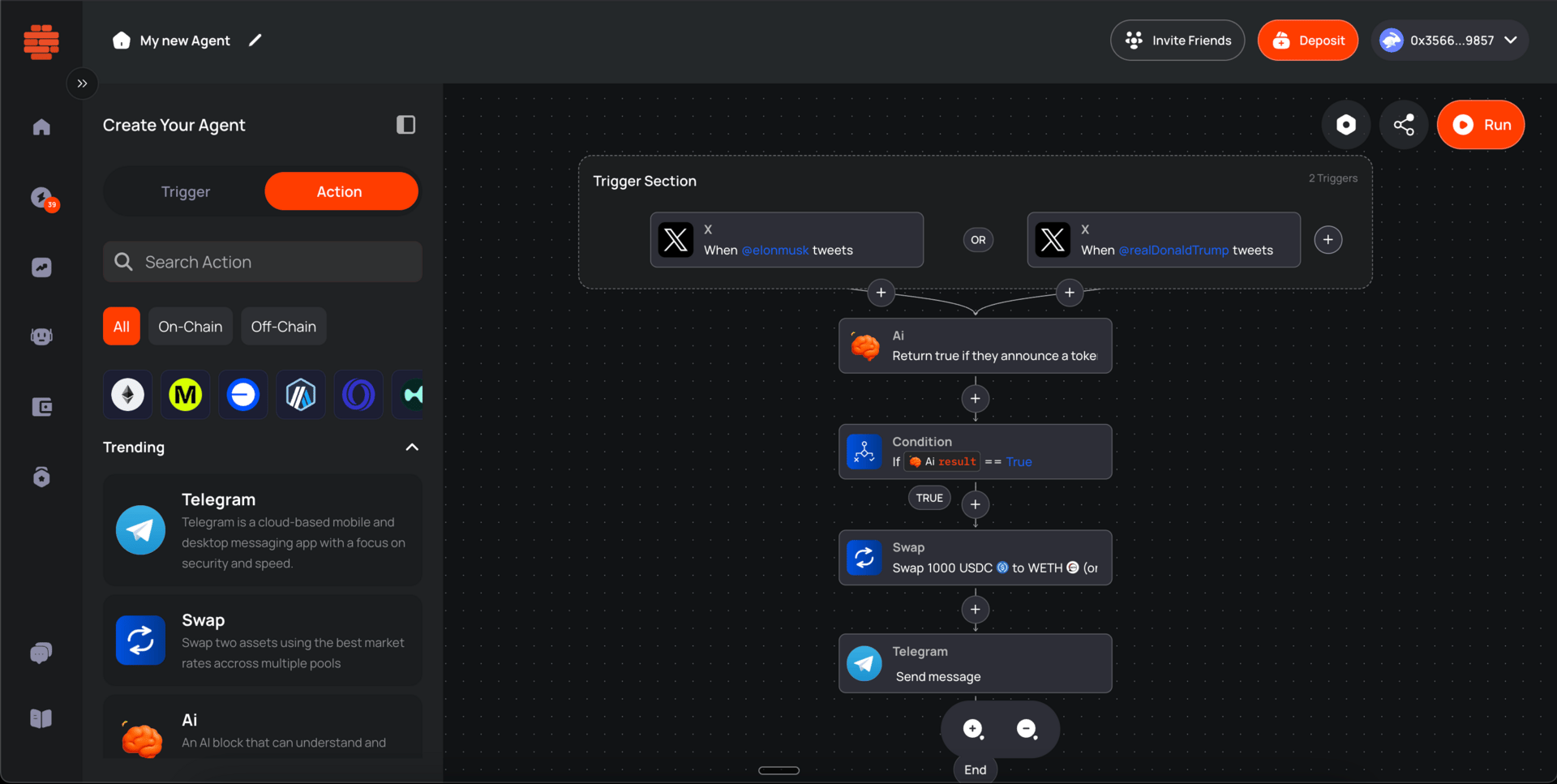The image size is (1557, 784).
Task: Click the Search Action input field
Action: 263,262
